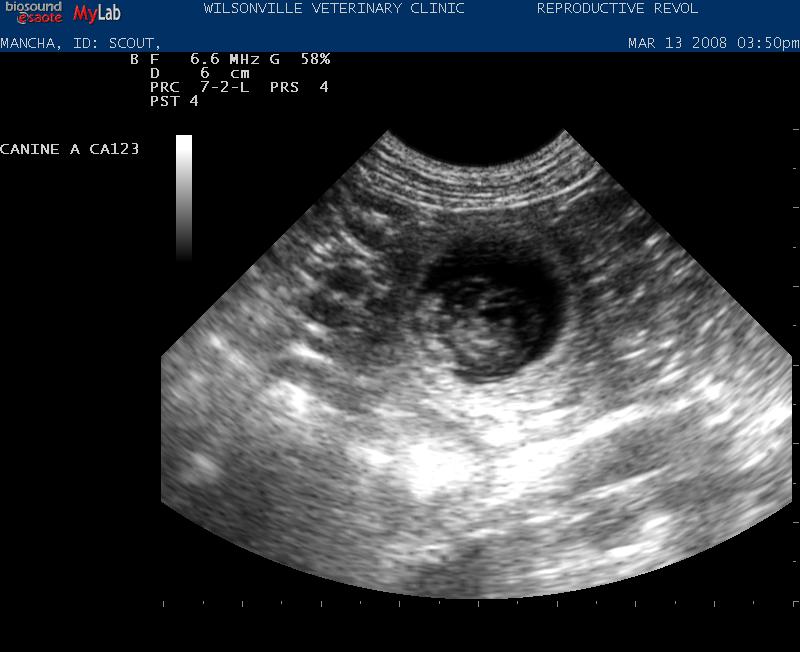The height and width of the screenshot is (652, 800).
Task: Click the 'PRC 7-2-L' setting
Action: 199,87
